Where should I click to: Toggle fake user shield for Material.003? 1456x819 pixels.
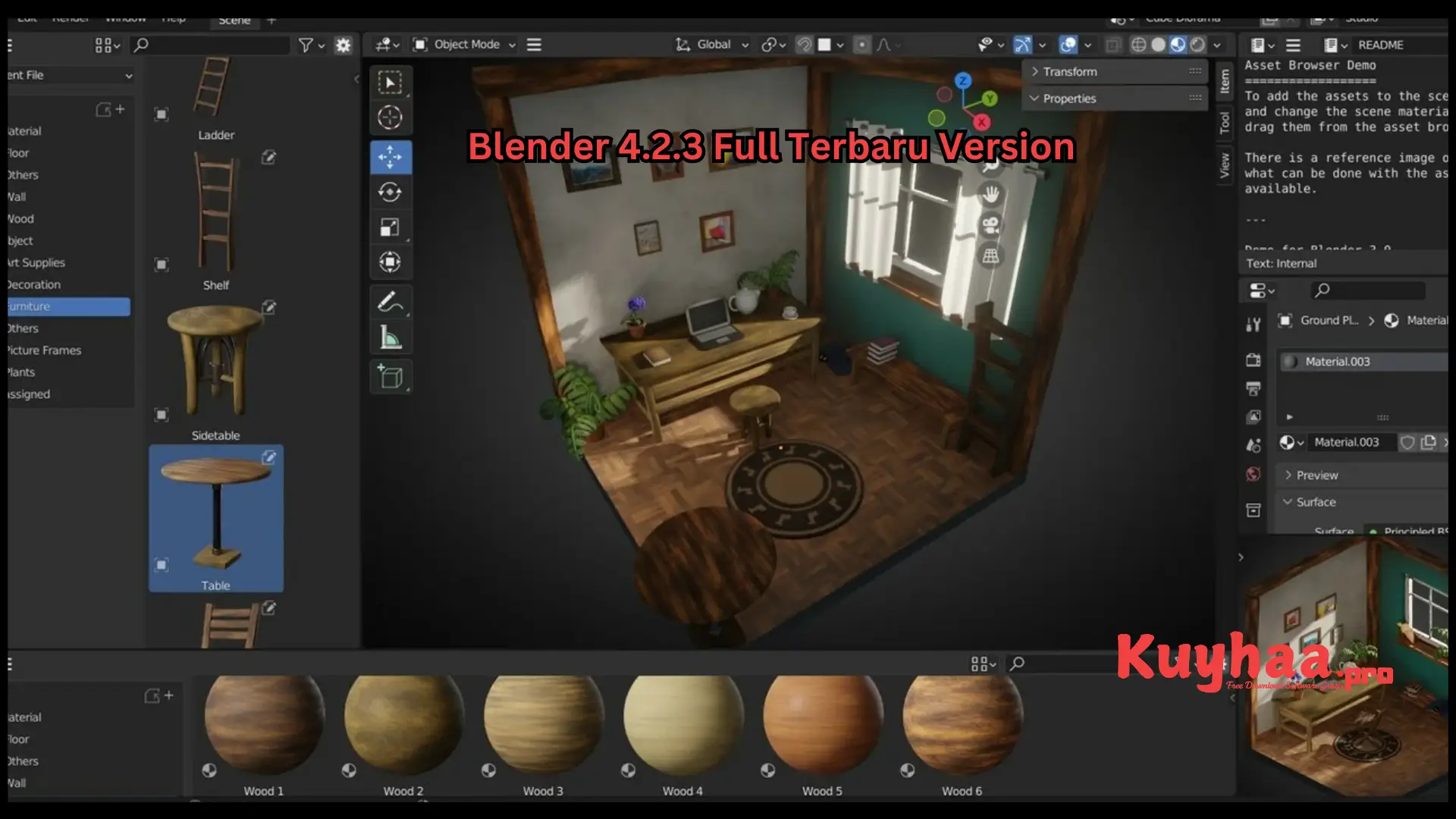(x=1407, y=442)
